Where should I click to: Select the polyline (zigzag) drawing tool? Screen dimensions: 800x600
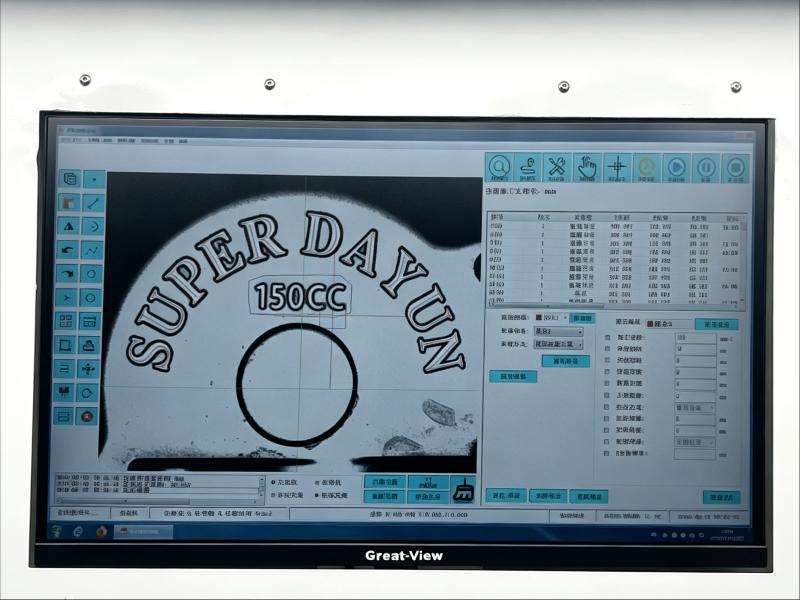pos(92,250)
